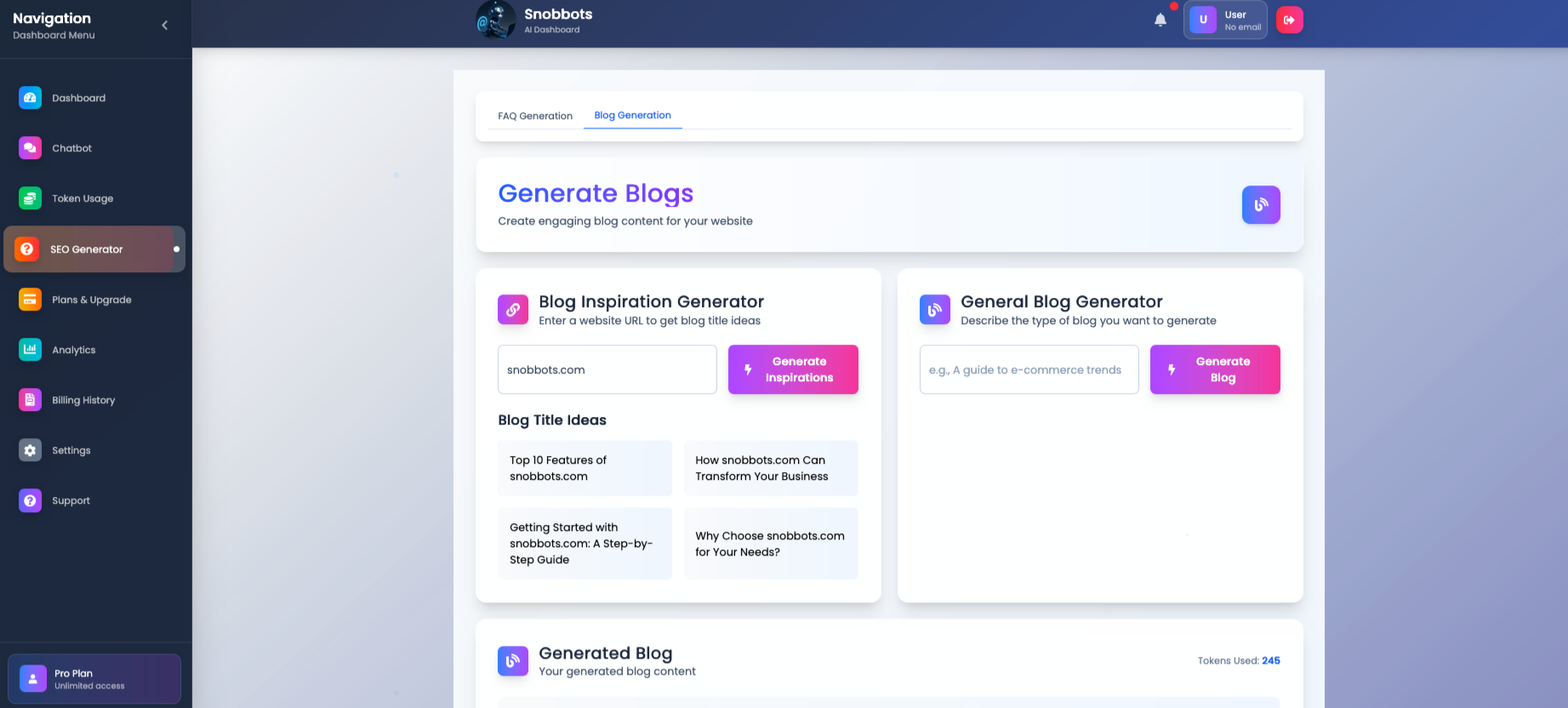Open Settings gear in sidebar
The image size is (1568, 708).
tap(30, 450)
